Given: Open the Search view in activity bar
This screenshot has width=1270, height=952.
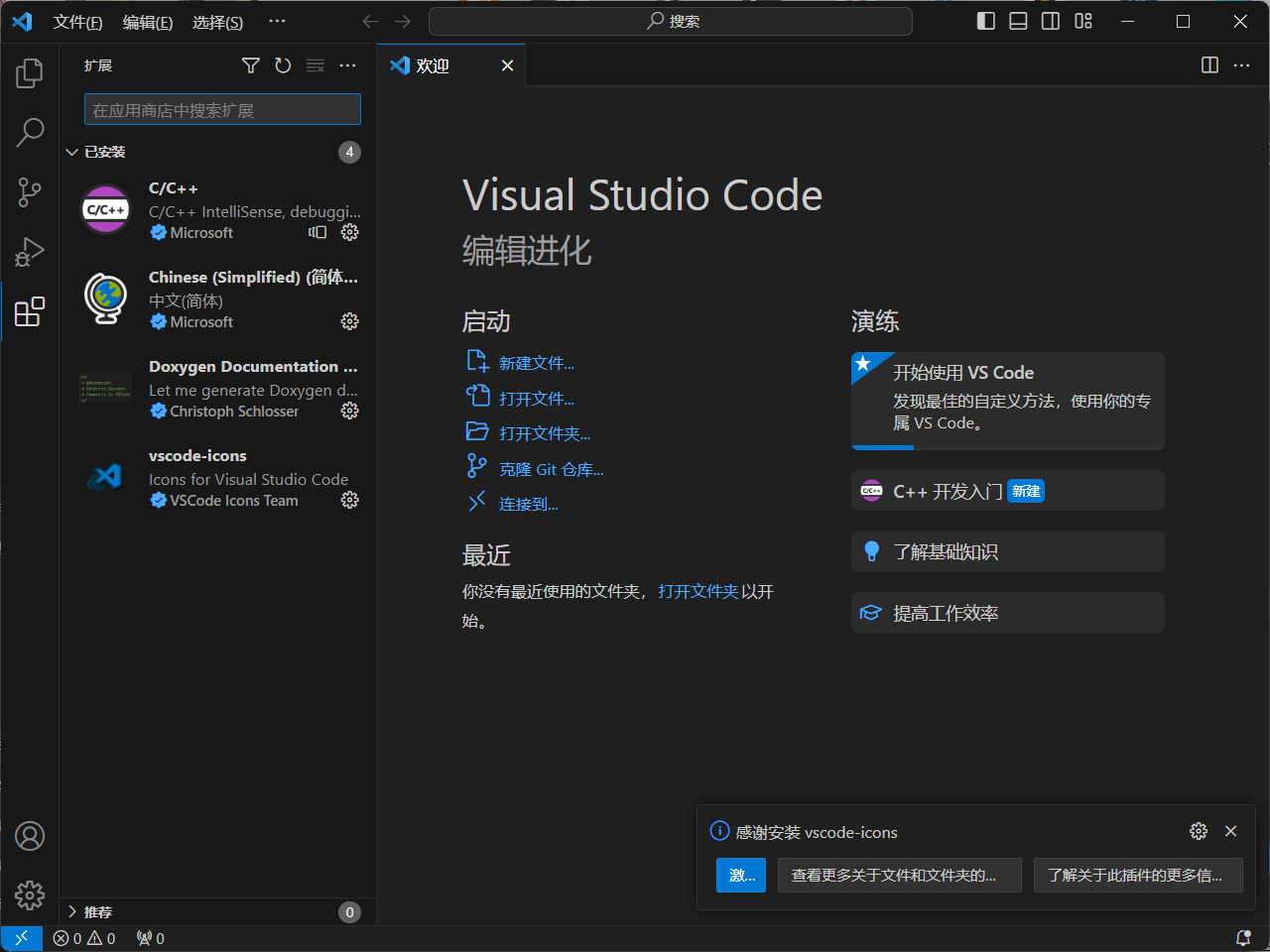Looking at the screenshot, I should pyautogui.click(x=30, y=132).
